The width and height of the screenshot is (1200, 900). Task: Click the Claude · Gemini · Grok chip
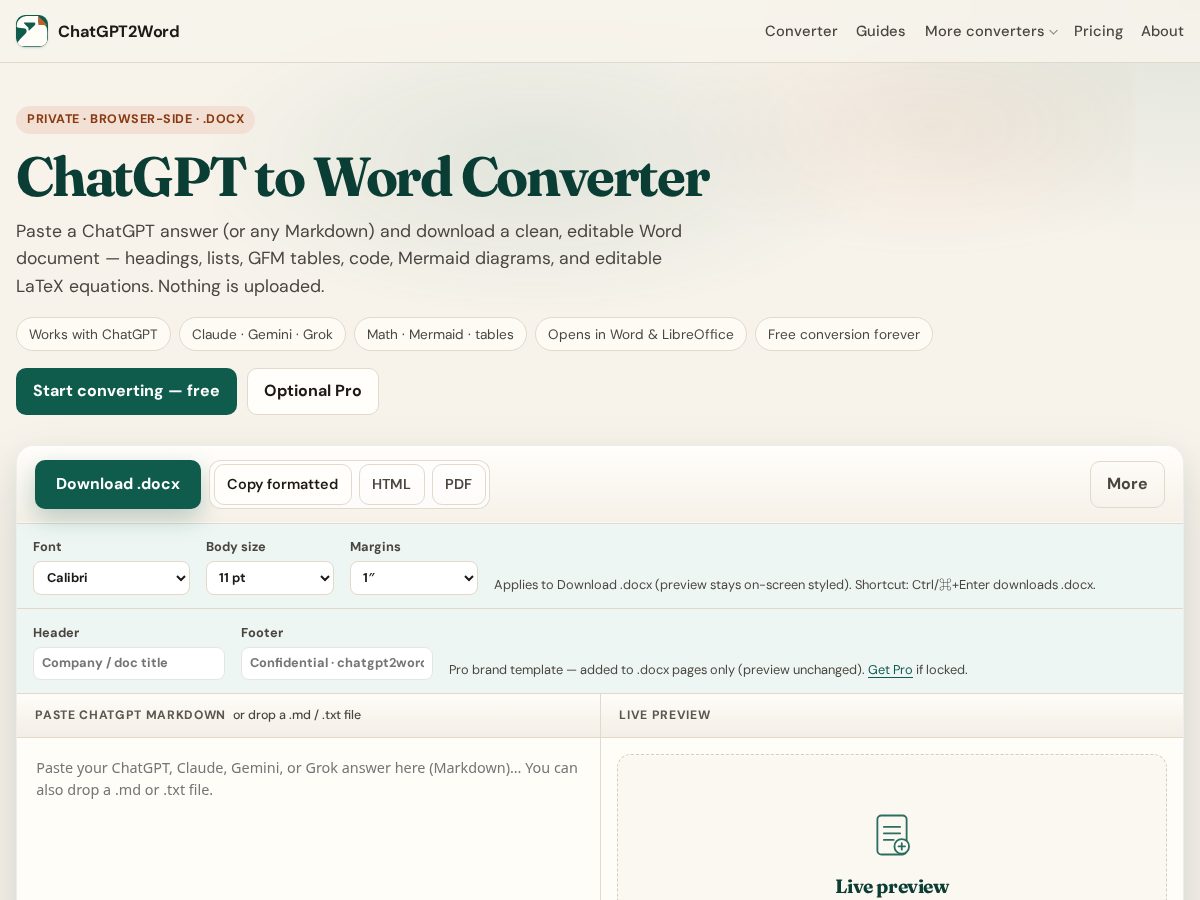pos(262,334)
